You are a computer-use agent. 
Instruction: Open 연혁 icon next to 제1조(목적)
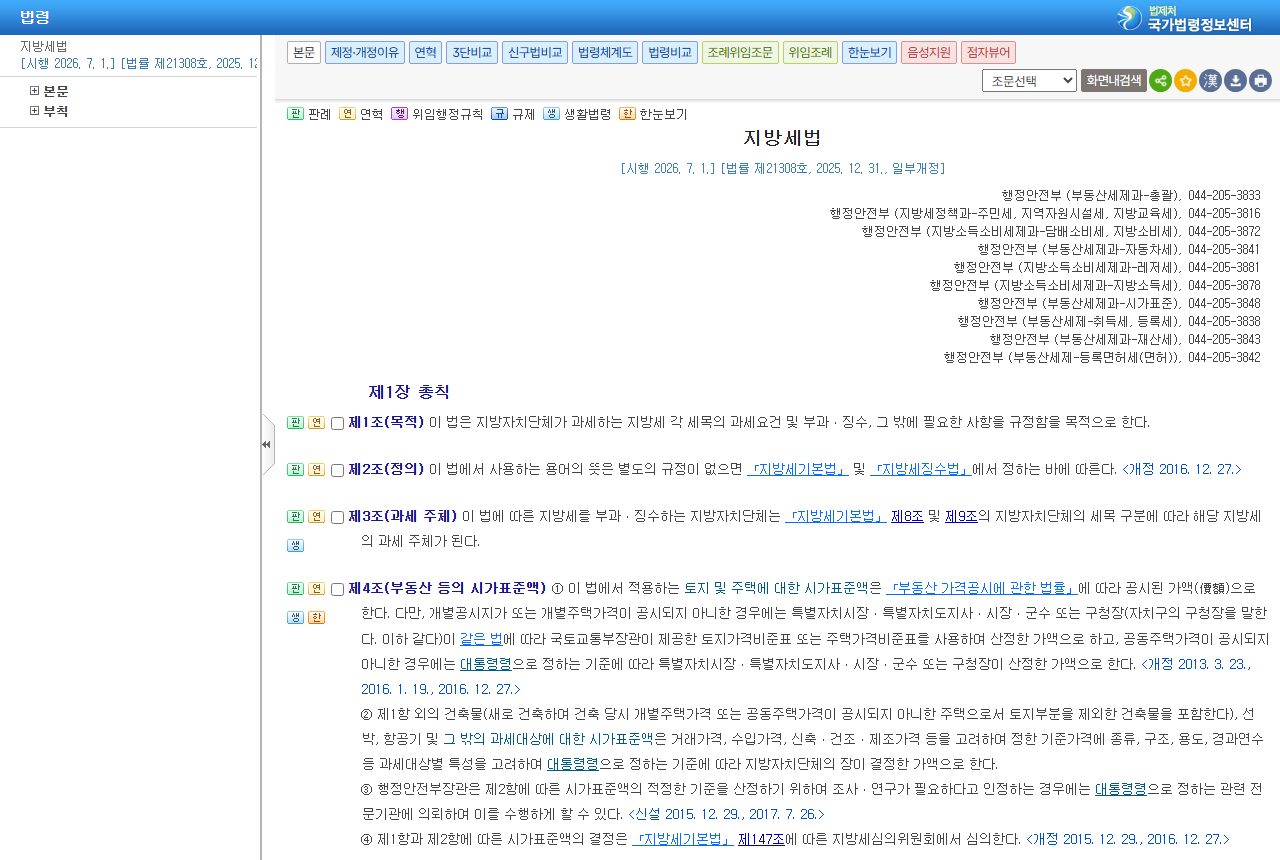coord(316,422)
